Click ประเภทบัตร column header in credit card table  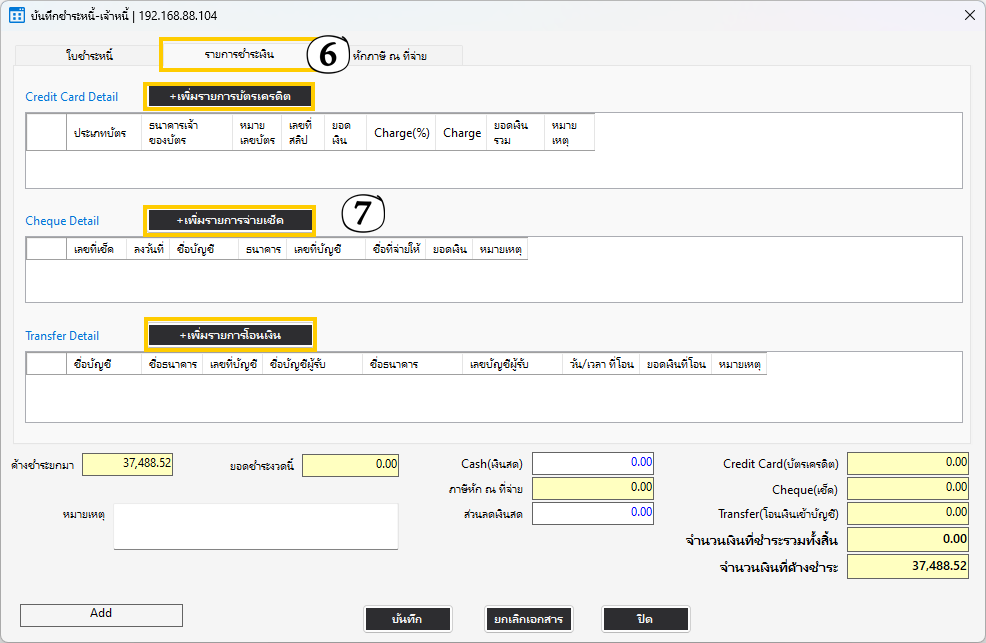coord(100,133)
